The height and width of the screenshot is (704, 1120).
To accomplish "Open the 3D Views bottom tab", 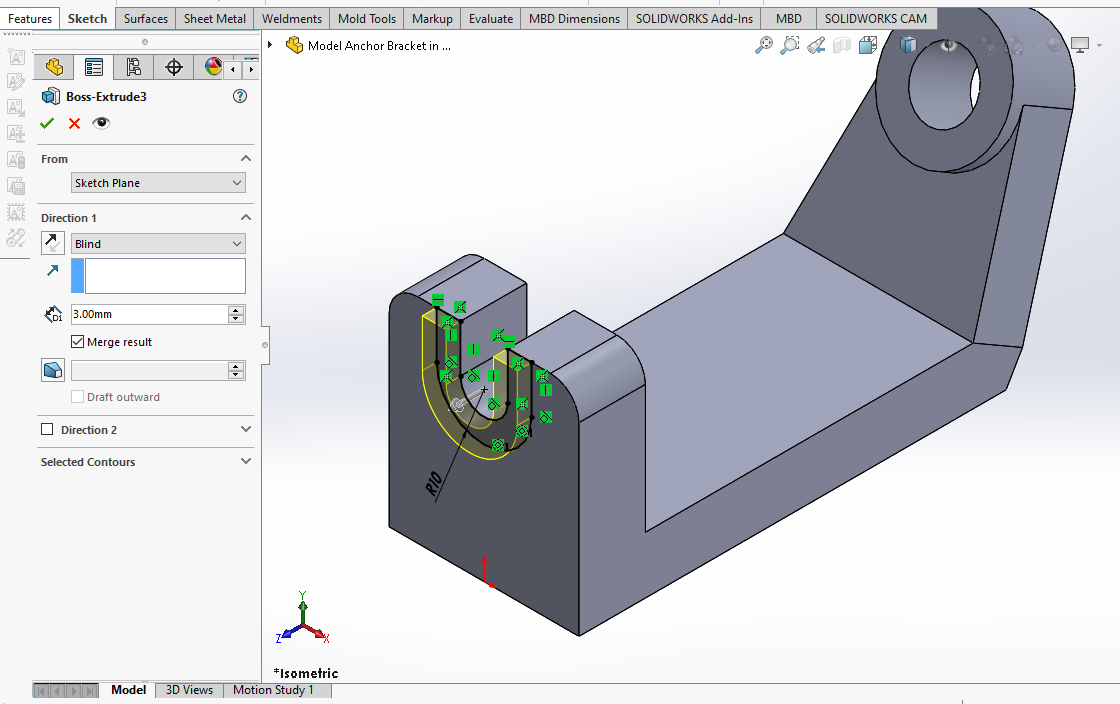I will [x=189, y=690].
